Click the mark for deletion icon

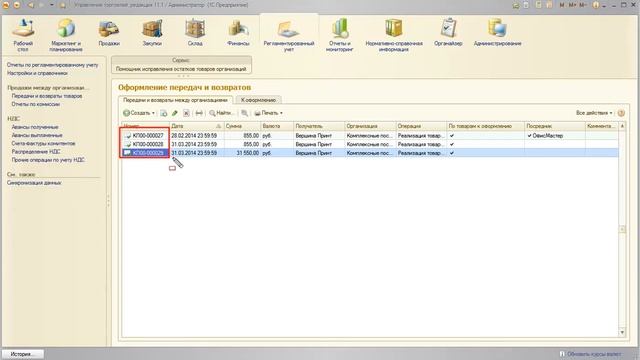pyautogui.click(x=186, y=113)
